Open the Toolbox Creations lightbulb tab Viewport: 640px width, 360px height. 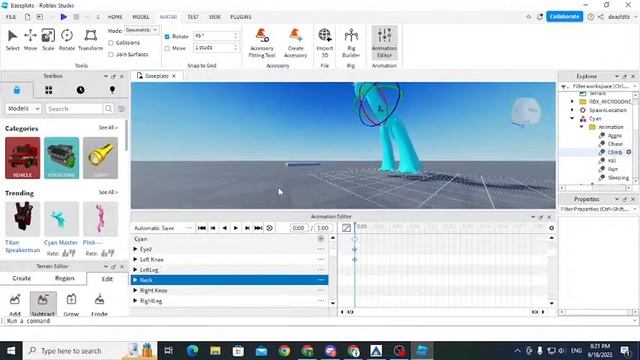(112, 90)
